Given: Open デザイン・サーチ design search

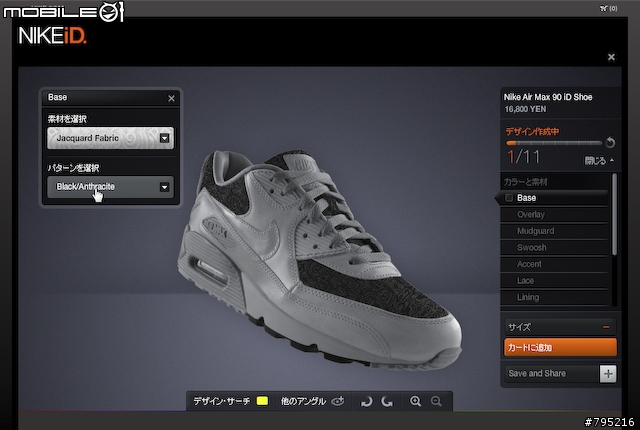Looking at the screenshot, I should (x=222, y=401).
